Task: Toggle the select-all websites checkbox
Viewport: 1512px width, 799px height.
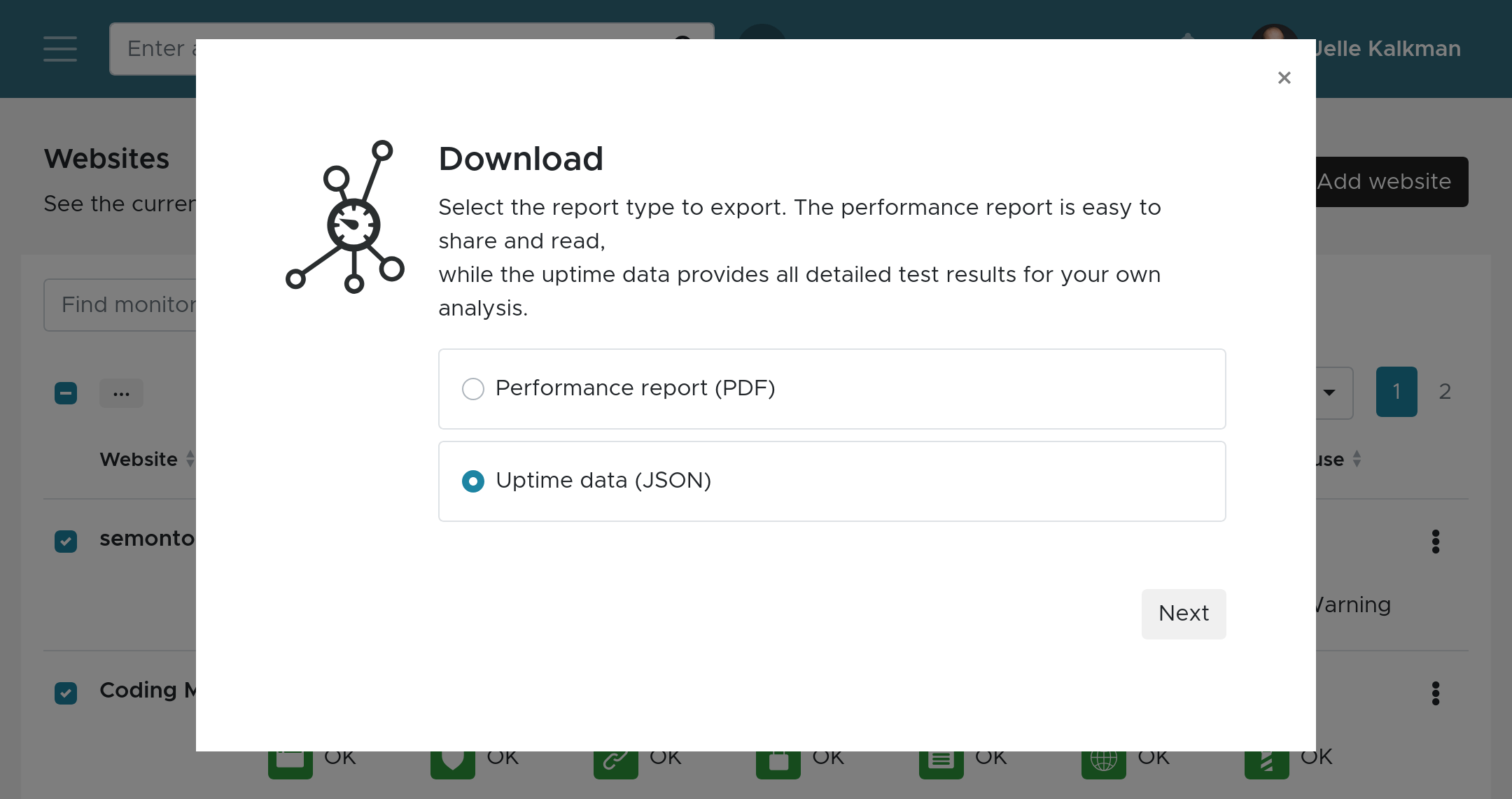Action: 66,393
